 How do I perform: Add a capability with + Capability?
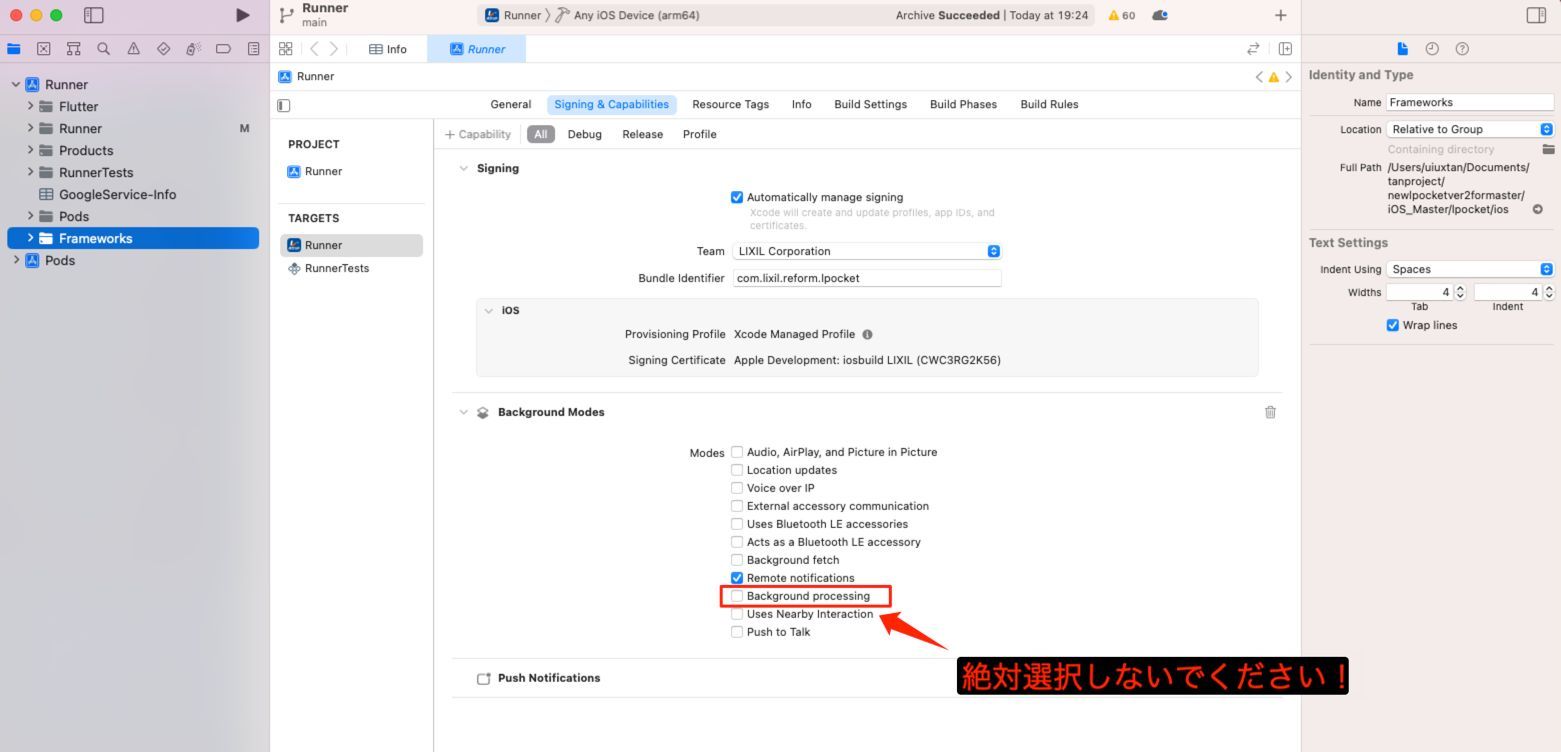[477, 134]
